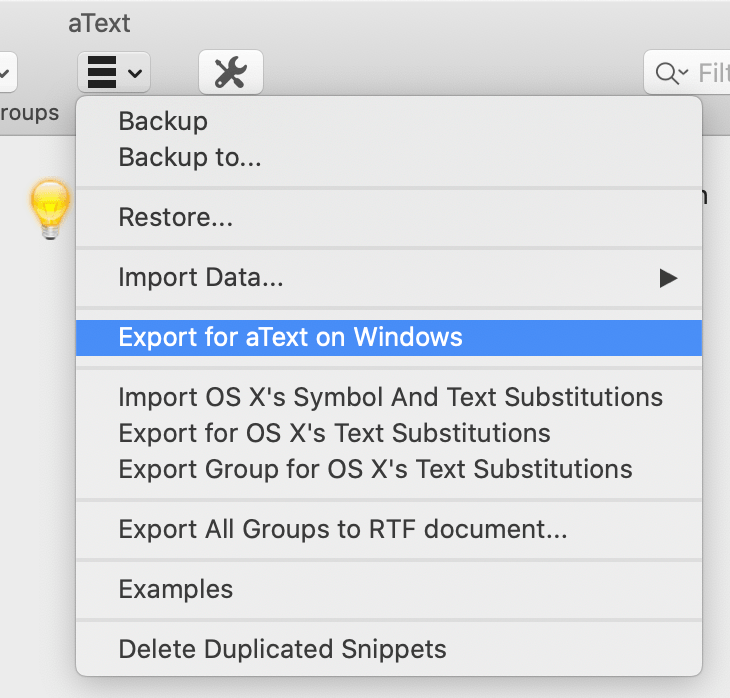Image resolution: width=730 pixels, height=698 pixels.
Task: Focus the Filter search field
Action: click(x=712, y=73)
